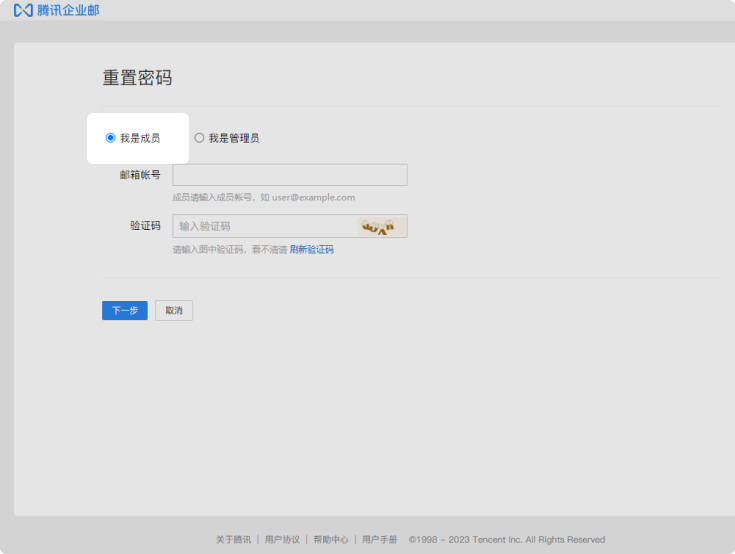Open the 用户手册 footer link

point(379,539)
